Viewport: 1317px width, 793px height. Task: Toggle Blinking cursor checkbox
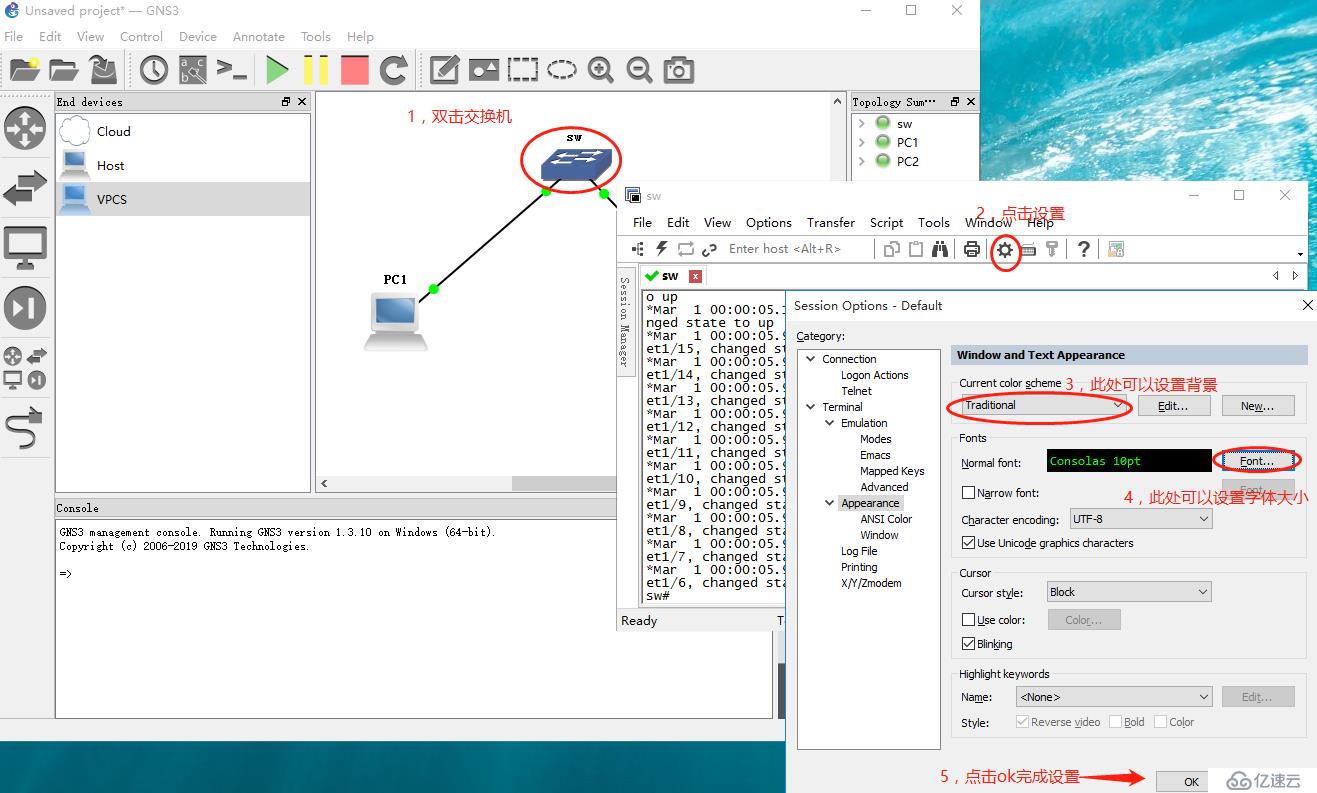click(x=968, y=644)
